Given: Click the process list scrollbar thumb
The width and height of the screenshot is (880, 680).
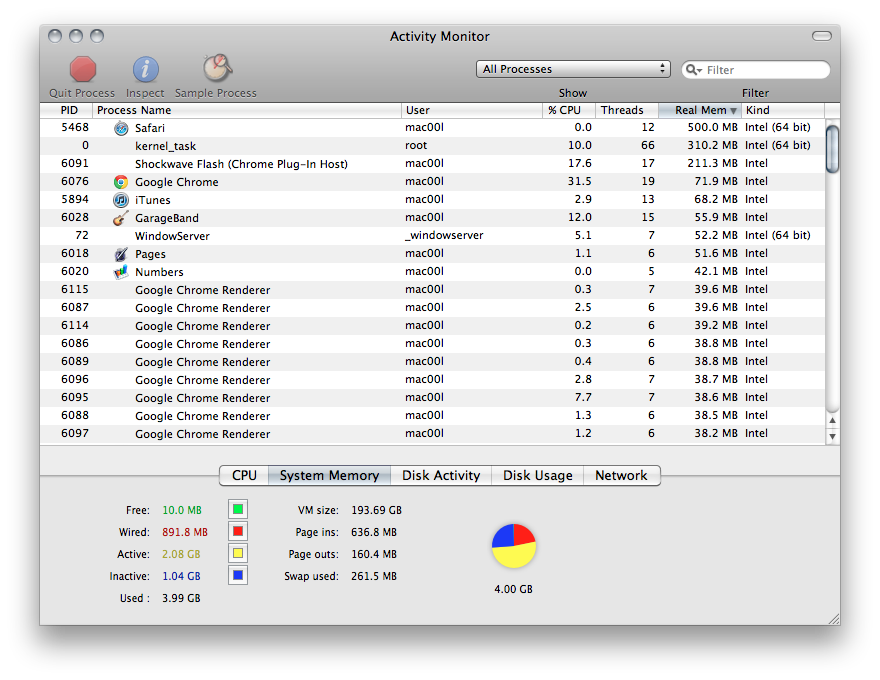Looking at the screenshot, I should [x=832, y=149].
